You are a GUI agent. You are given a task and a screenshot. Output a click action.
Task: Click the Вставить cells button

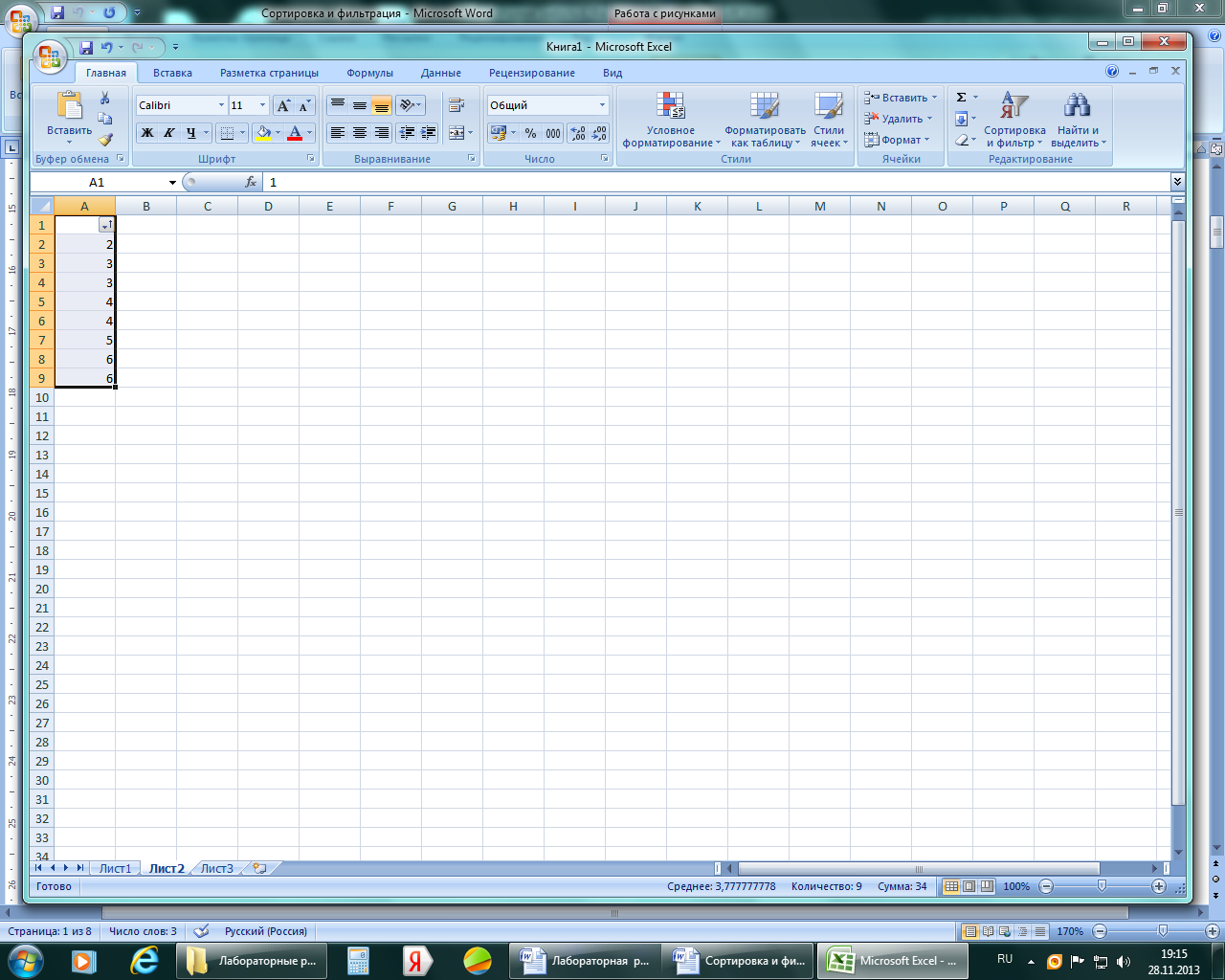coord(900,98)
